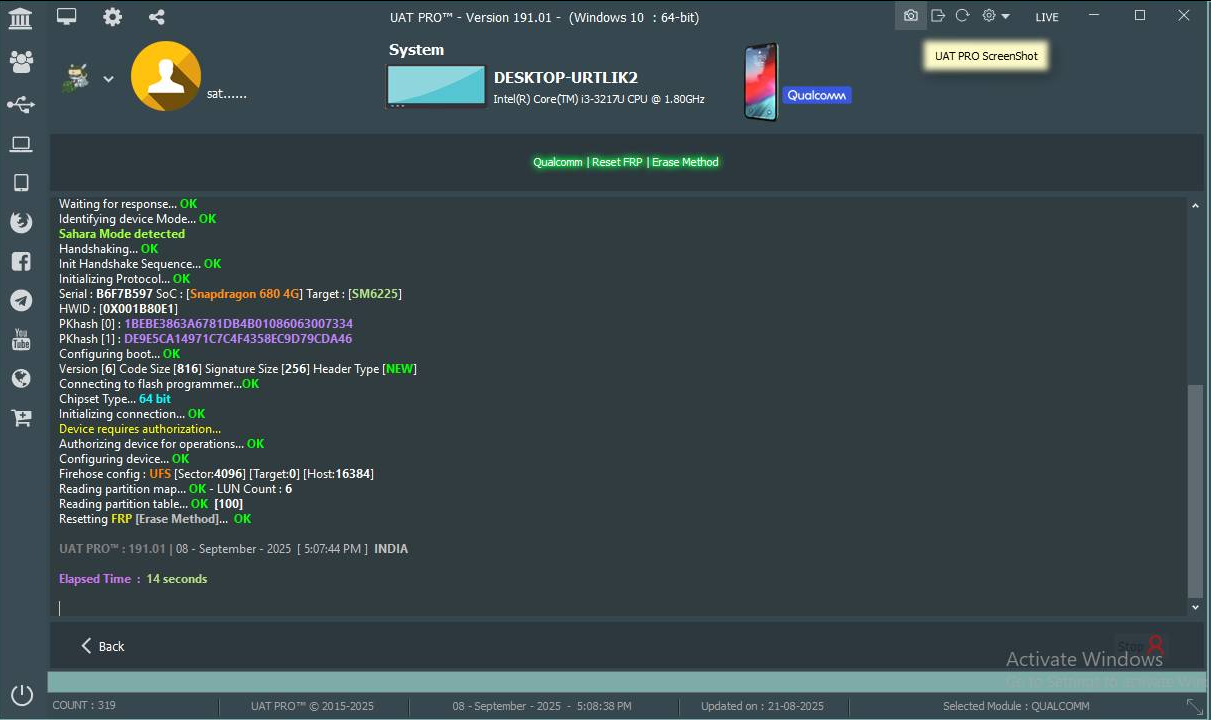
Task: Open the Facebook icon in sidebar
Action: (x=20, y=261)
